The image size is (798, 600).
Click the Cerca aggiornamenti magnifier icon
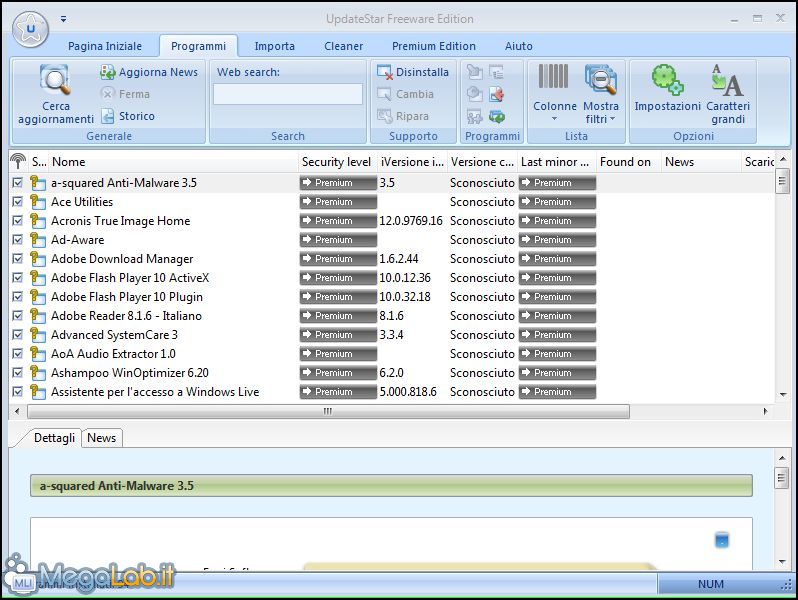55,80
